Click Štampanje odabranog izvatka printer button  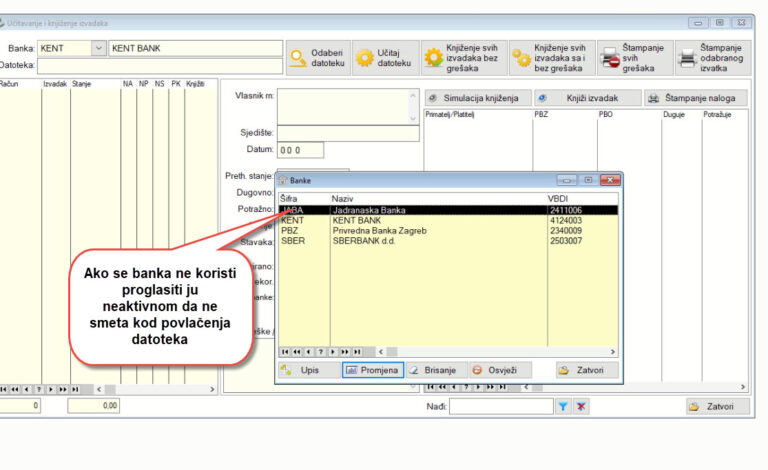[x=714, y=58]
